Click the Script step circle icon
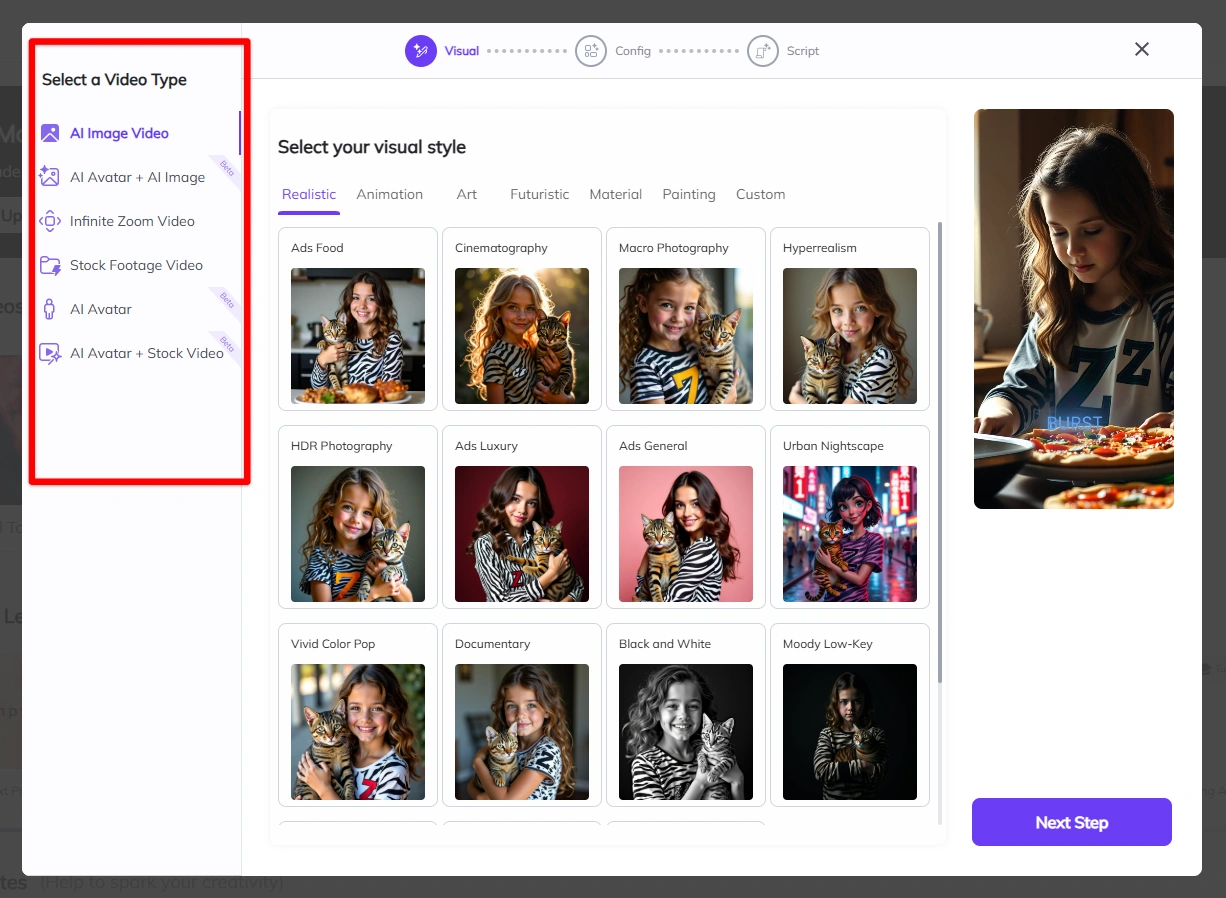1226x898 pixels. pyautogui.click(x=763, y=51)
